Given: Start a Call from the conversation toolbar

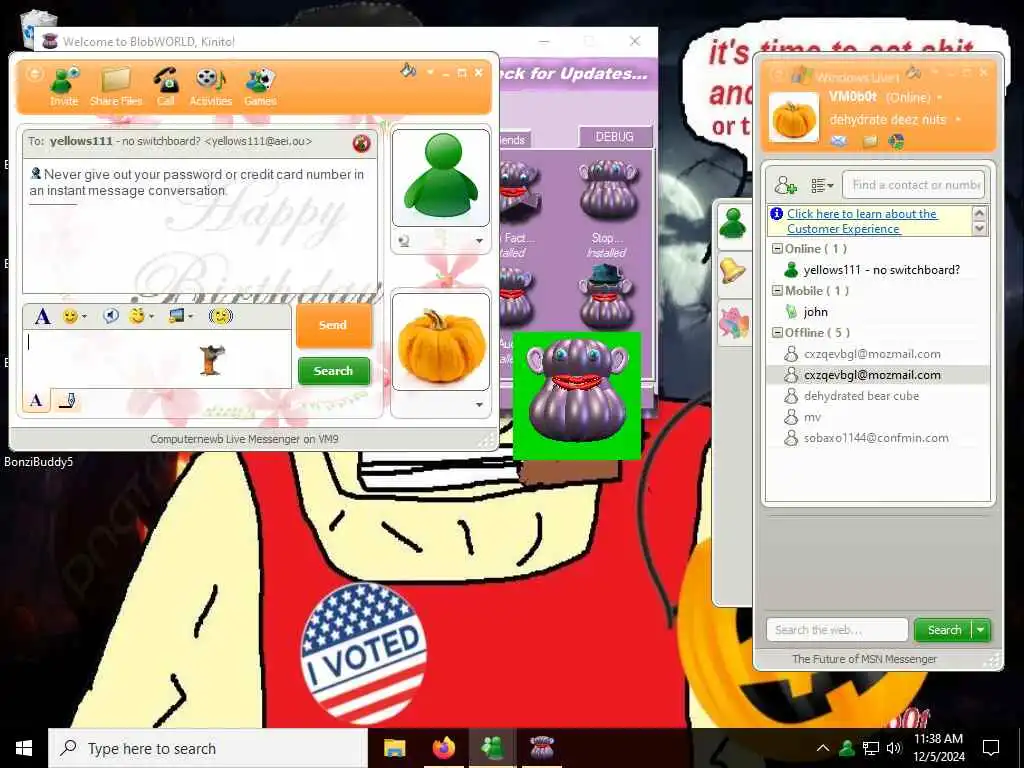Looking at the screenshot, I should [x=165, y=86].
